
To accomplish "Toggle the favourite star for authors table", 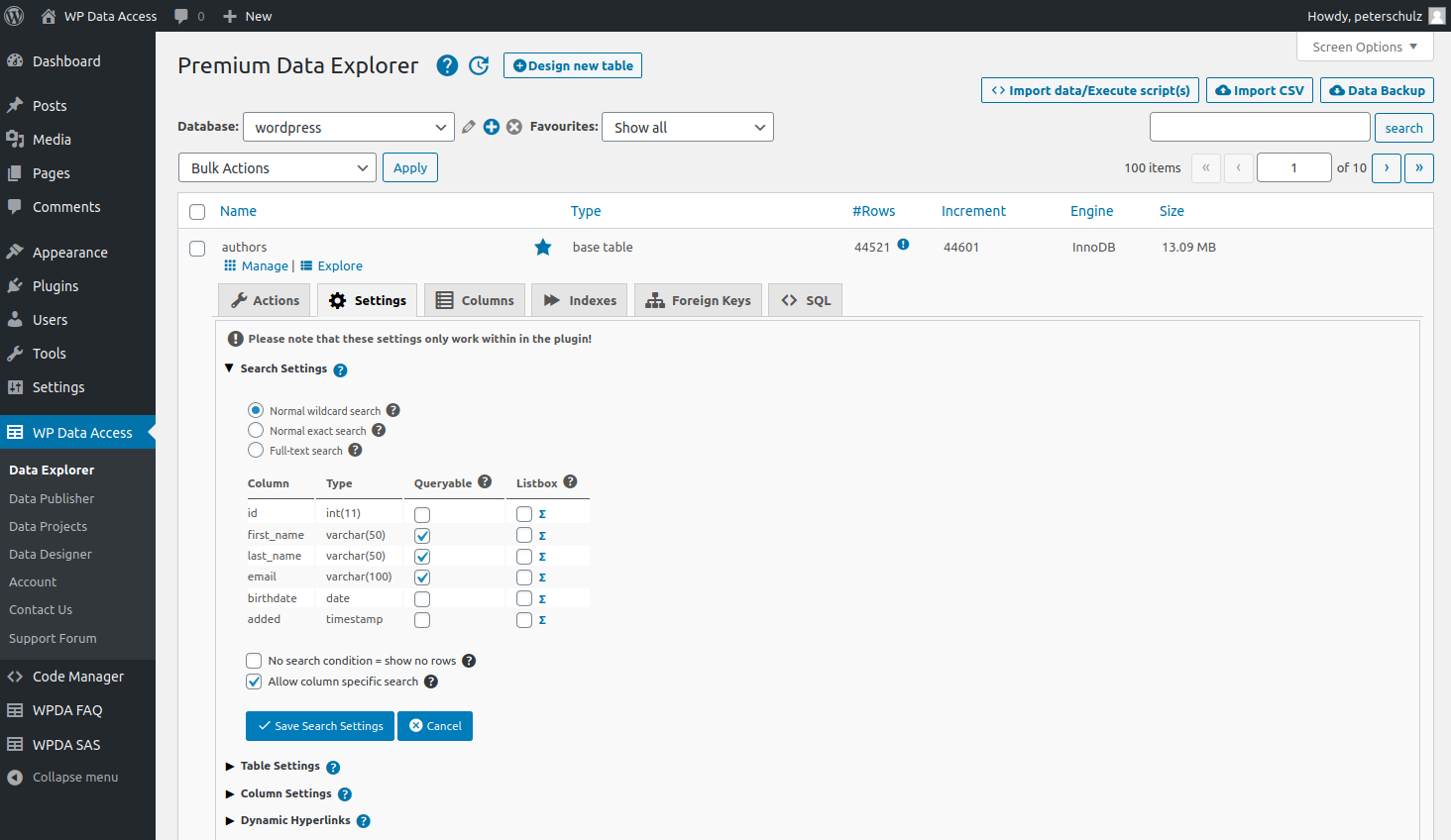I will [543, 247].
